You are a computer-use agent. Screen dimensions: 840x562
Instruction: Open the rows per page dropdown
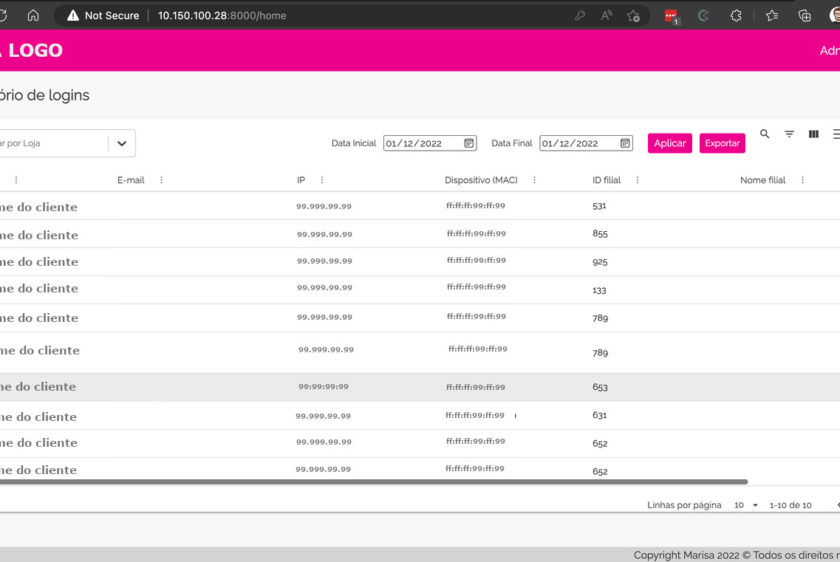click(746, 505)
